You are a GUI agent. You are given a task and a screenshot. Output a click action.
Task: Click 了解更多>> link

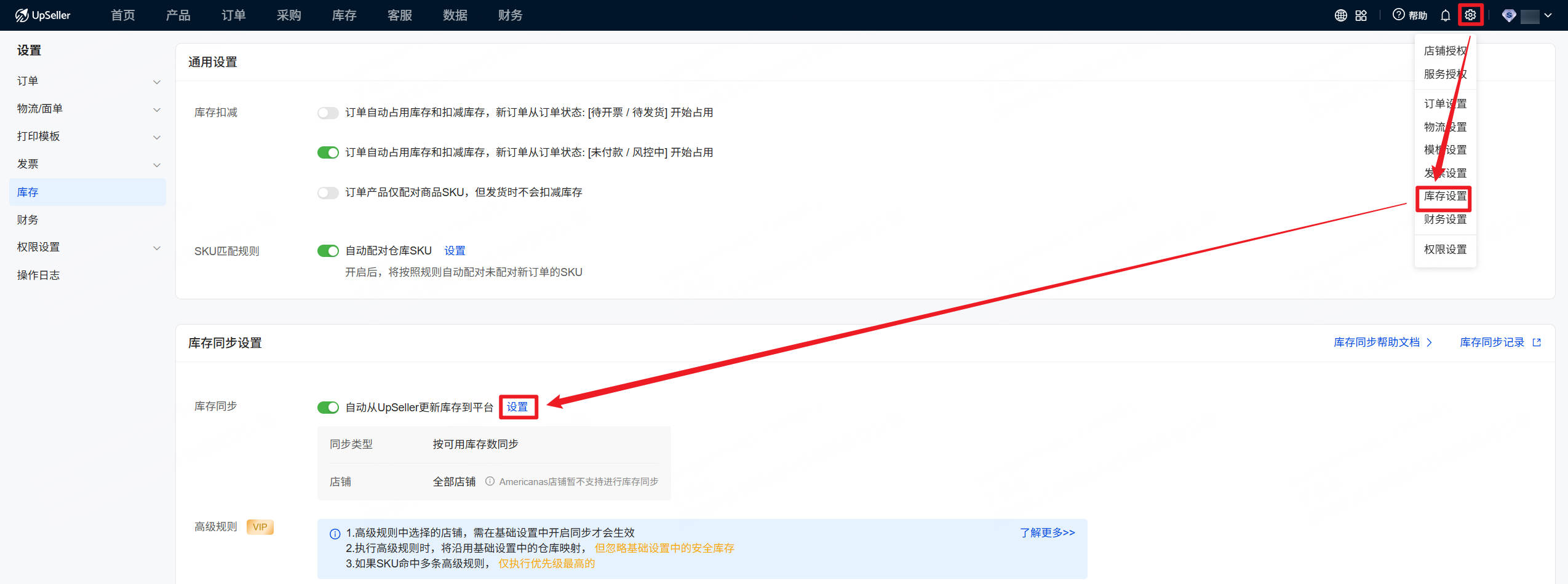pyautogui.click(x=1048, y=533)
